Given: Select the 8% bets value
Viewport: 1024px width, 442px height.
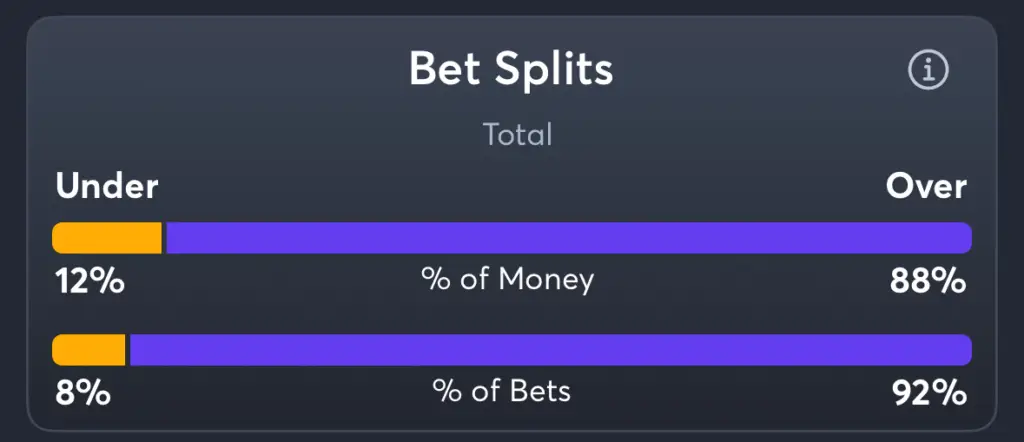Looking at the screenshot, I should (82, 394).
